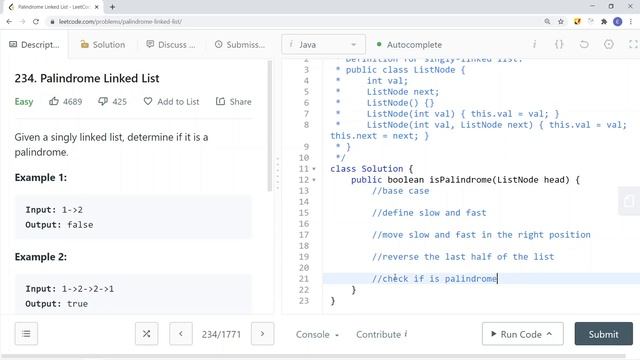
Task: Click the floating side panel icon at right edge
Action: [x=629, y=201]
